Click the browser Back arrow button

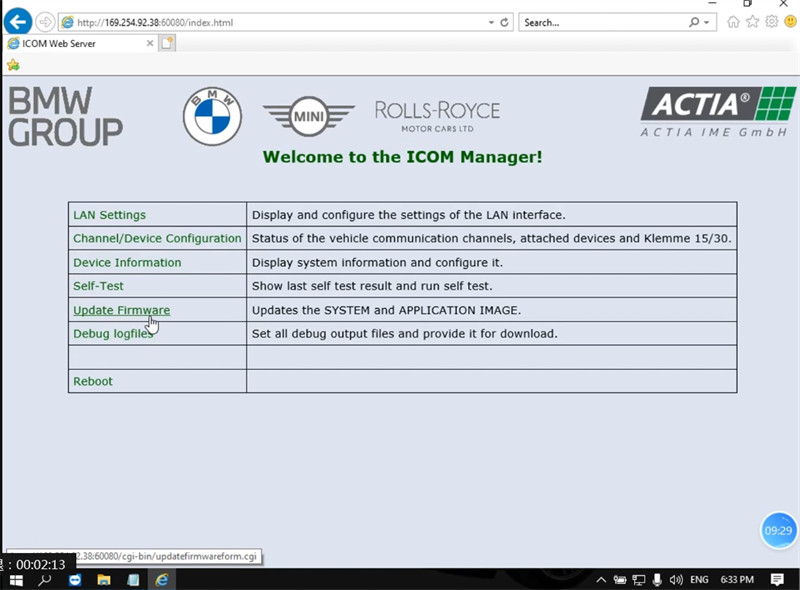click(x=18, y=21)
